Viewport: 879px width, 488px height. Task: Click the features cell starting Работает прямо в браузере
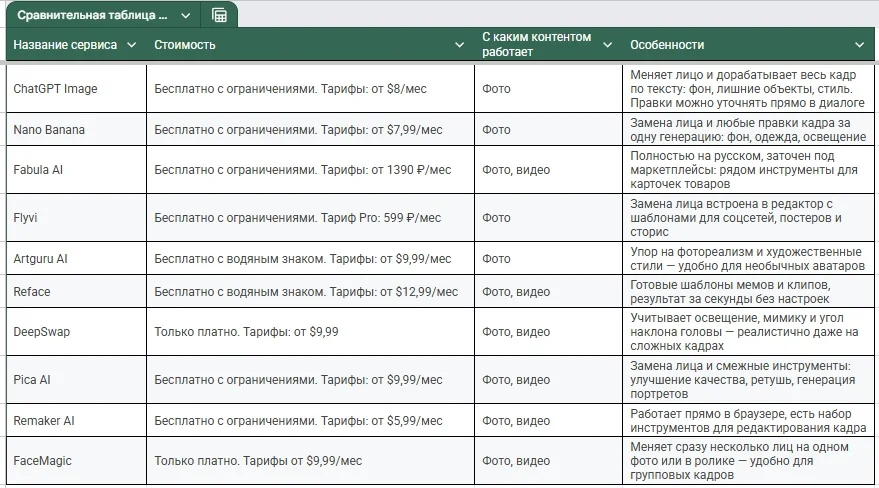point(748,421)
